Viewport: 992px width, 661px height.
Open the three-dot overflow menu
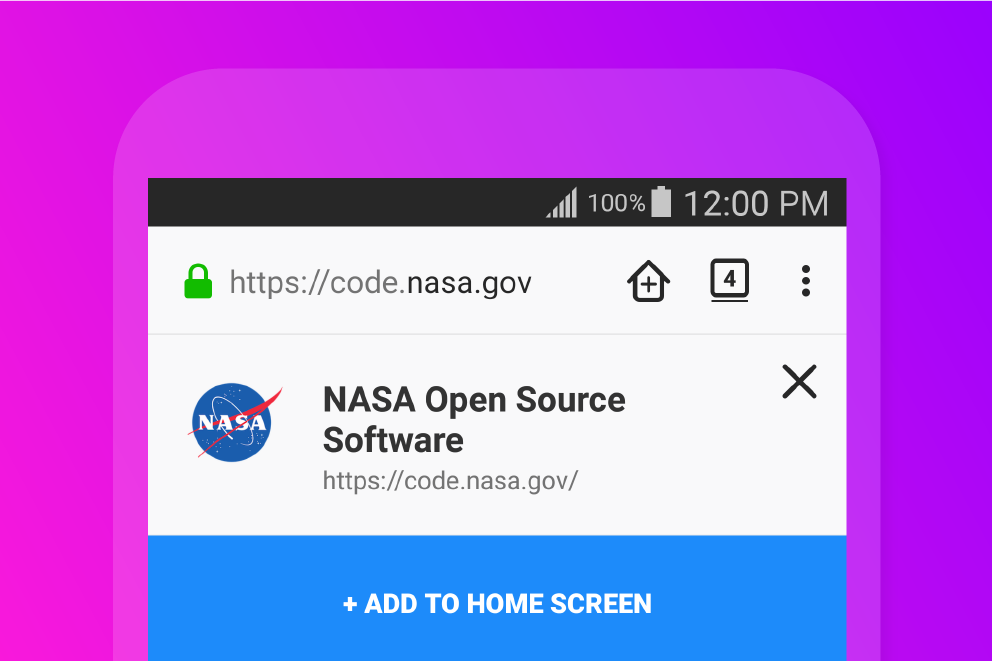coord(806,281)
